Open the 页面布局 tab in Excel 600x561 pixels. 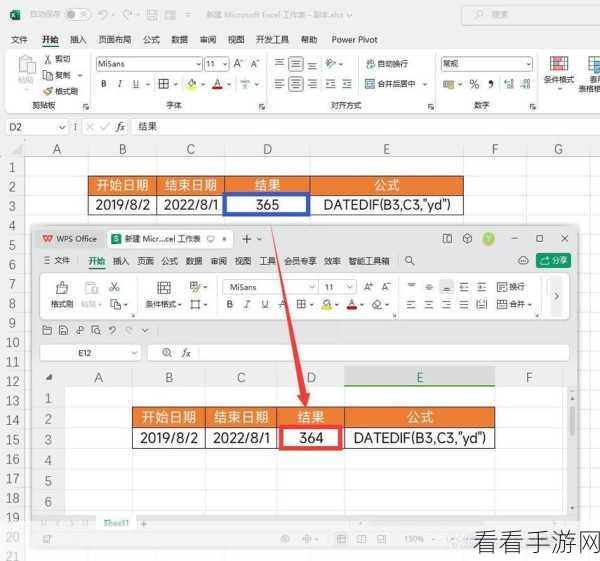tap(115, 39)
